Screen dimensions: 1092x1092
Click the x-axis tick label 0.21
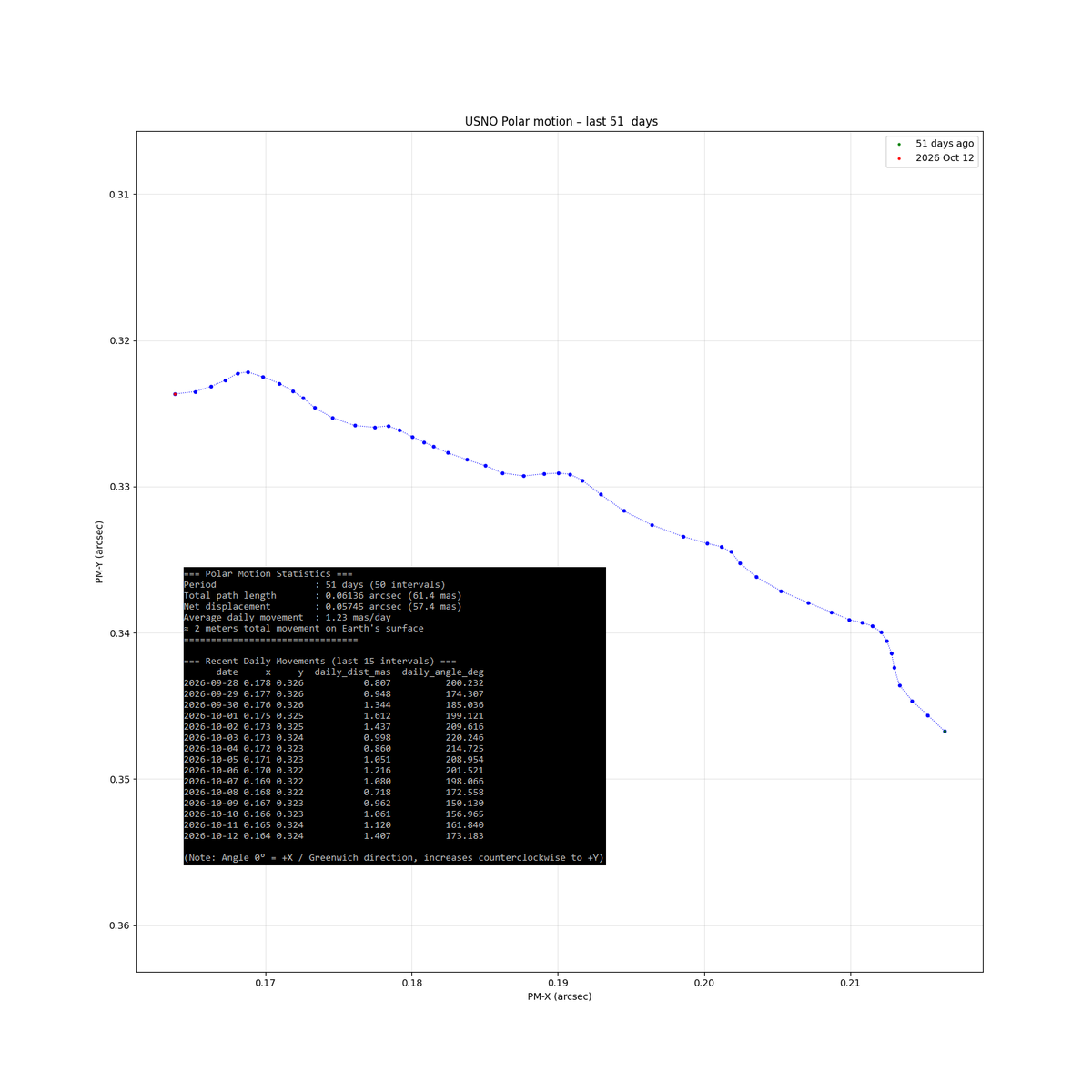[850, 983]
